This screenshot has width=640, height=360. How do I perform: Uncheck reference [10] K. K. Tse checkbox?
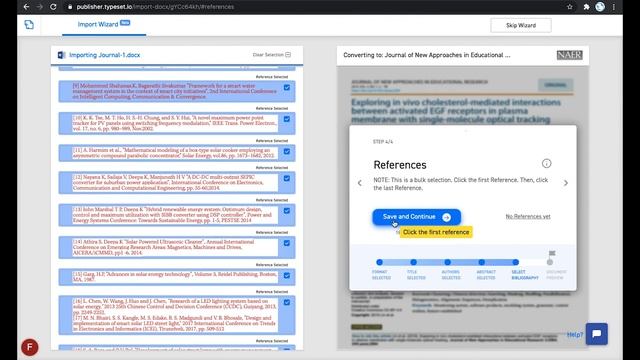pos(287,119)
